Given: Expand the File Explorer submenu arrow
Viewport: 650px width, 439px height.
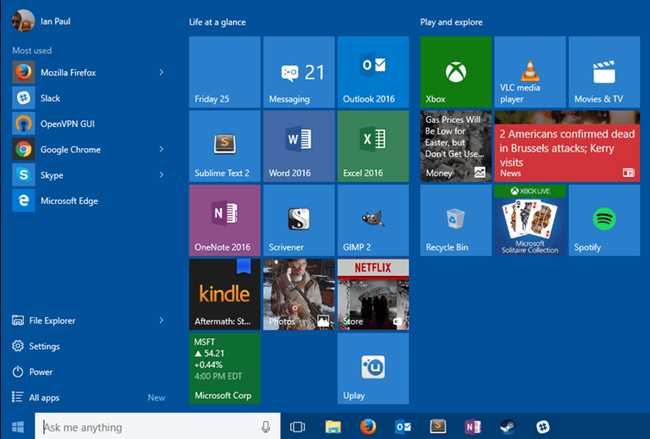Looking at the screenshot, I should tap(161, 320).
